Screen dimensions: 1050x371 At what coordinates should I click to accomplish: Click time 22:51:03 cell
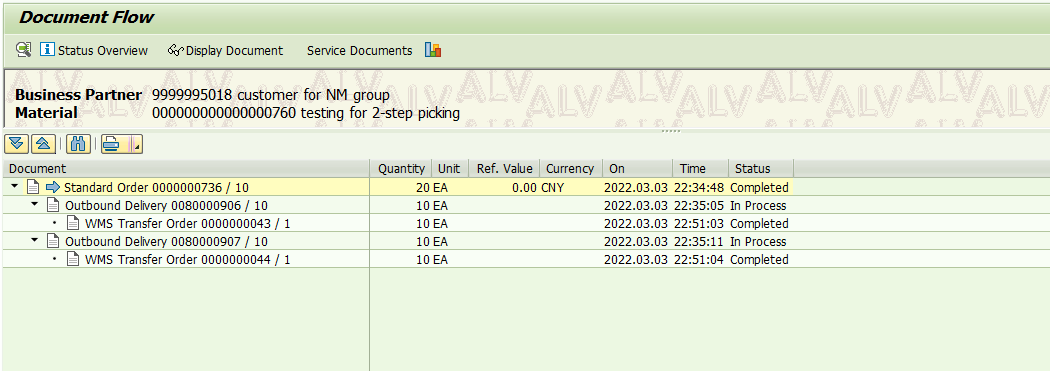coord(698,224)
